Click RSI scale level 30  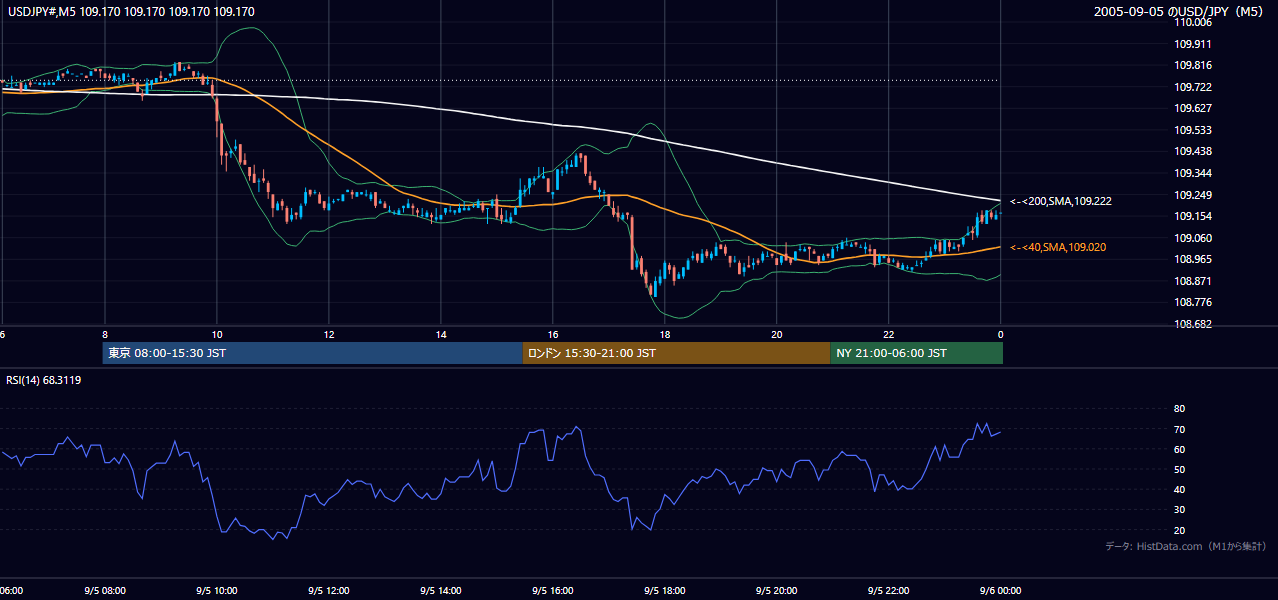point(1179,510)
